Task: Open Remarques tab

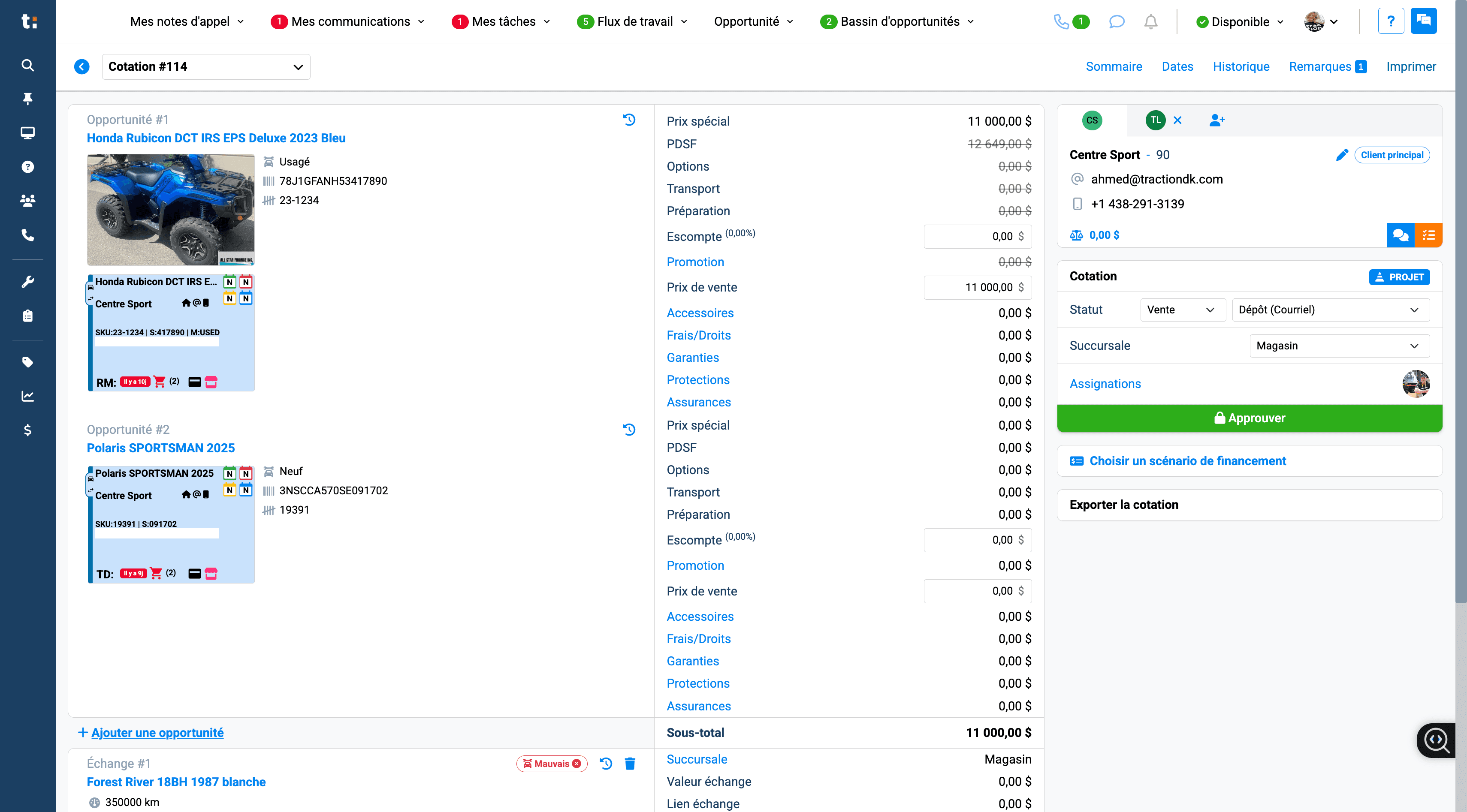Action: (1328, 66)
